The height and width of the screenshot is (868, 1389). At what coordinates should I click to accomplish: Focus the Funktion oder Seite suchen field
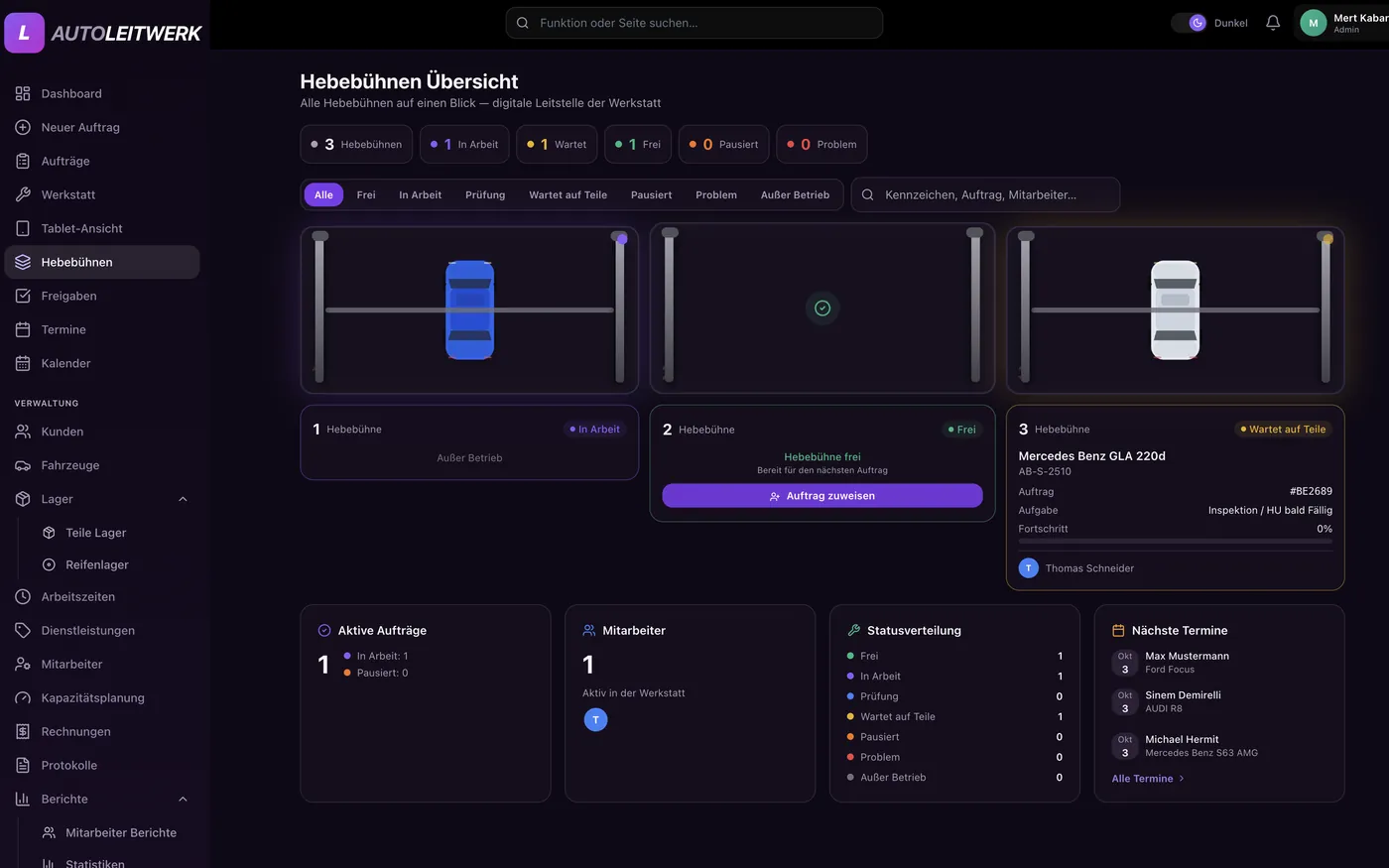click(x=694, y=23)
